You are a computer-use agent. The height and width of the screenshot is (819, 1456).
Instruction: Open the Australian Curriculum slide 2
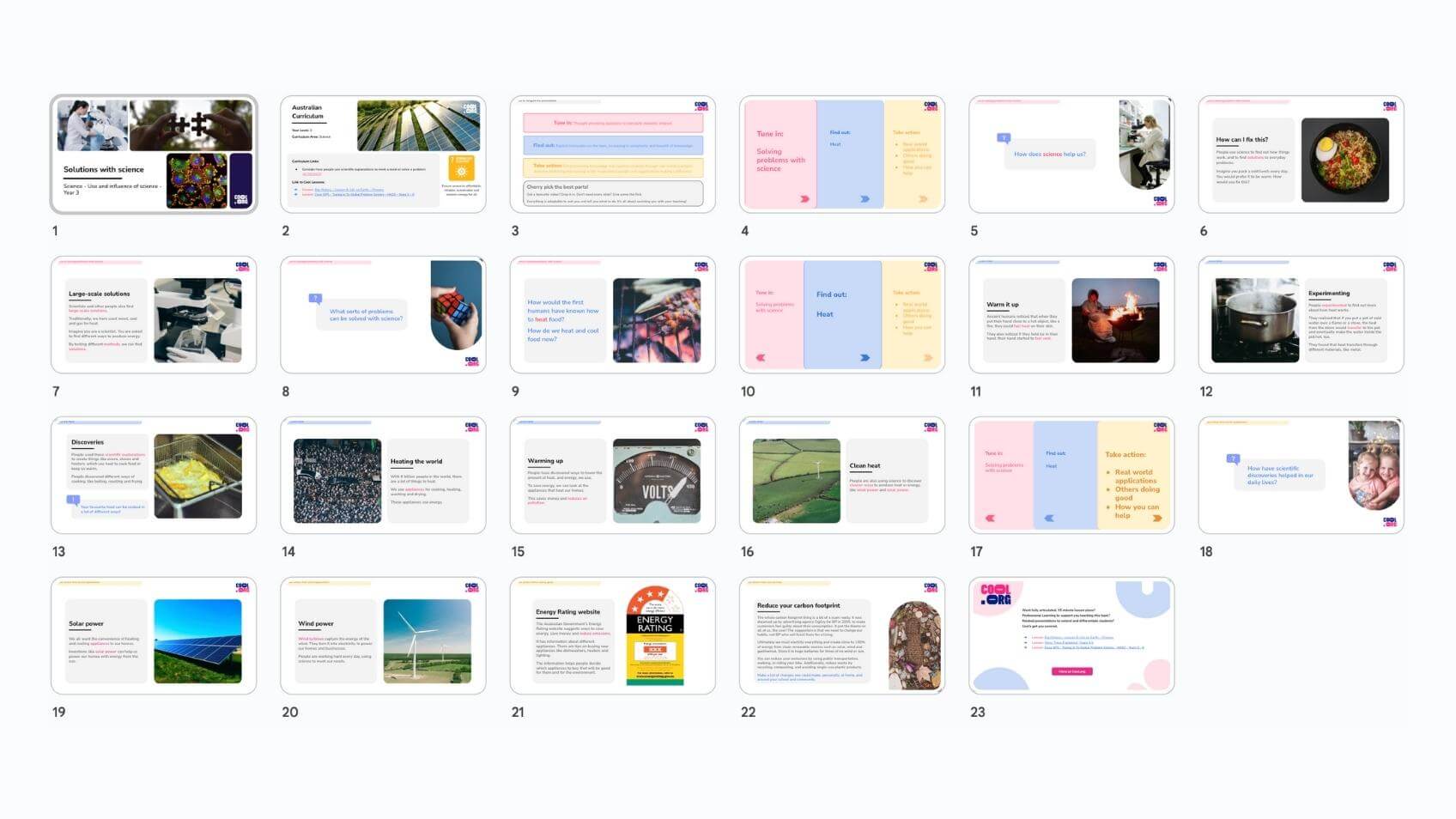coord(383,155)
